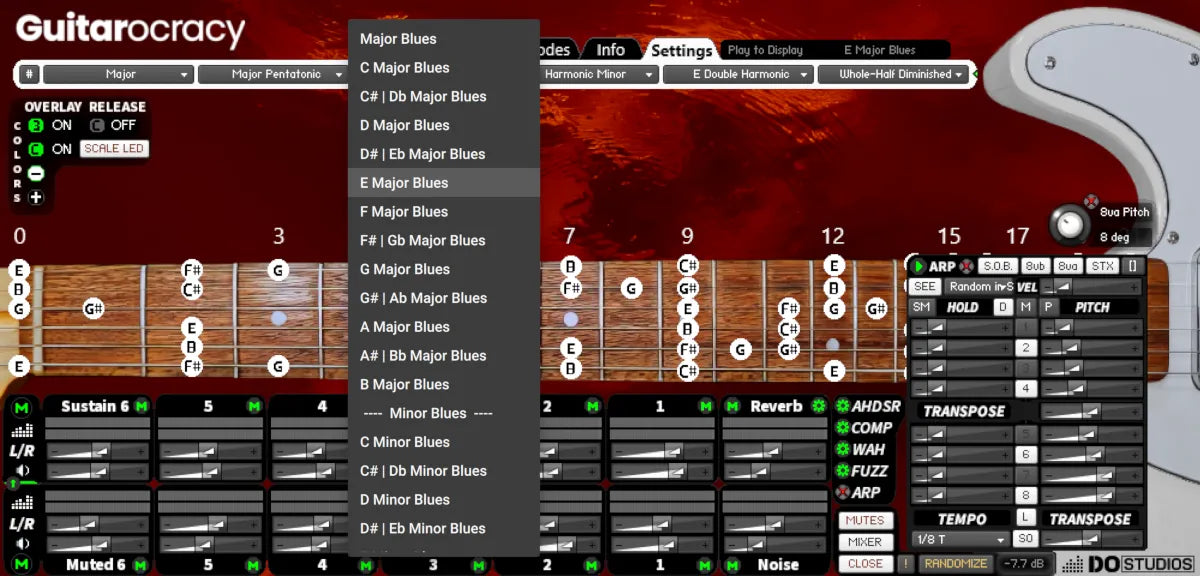
Task: Select 'A Major Blues' from list
Action: 444,327
